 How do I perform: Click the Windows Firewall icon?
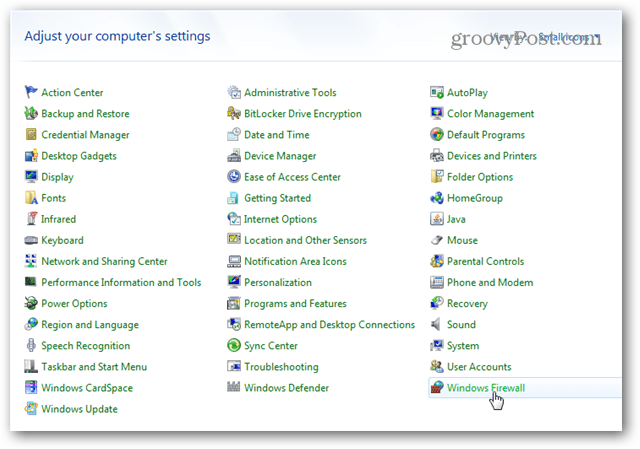coord(437,387)
